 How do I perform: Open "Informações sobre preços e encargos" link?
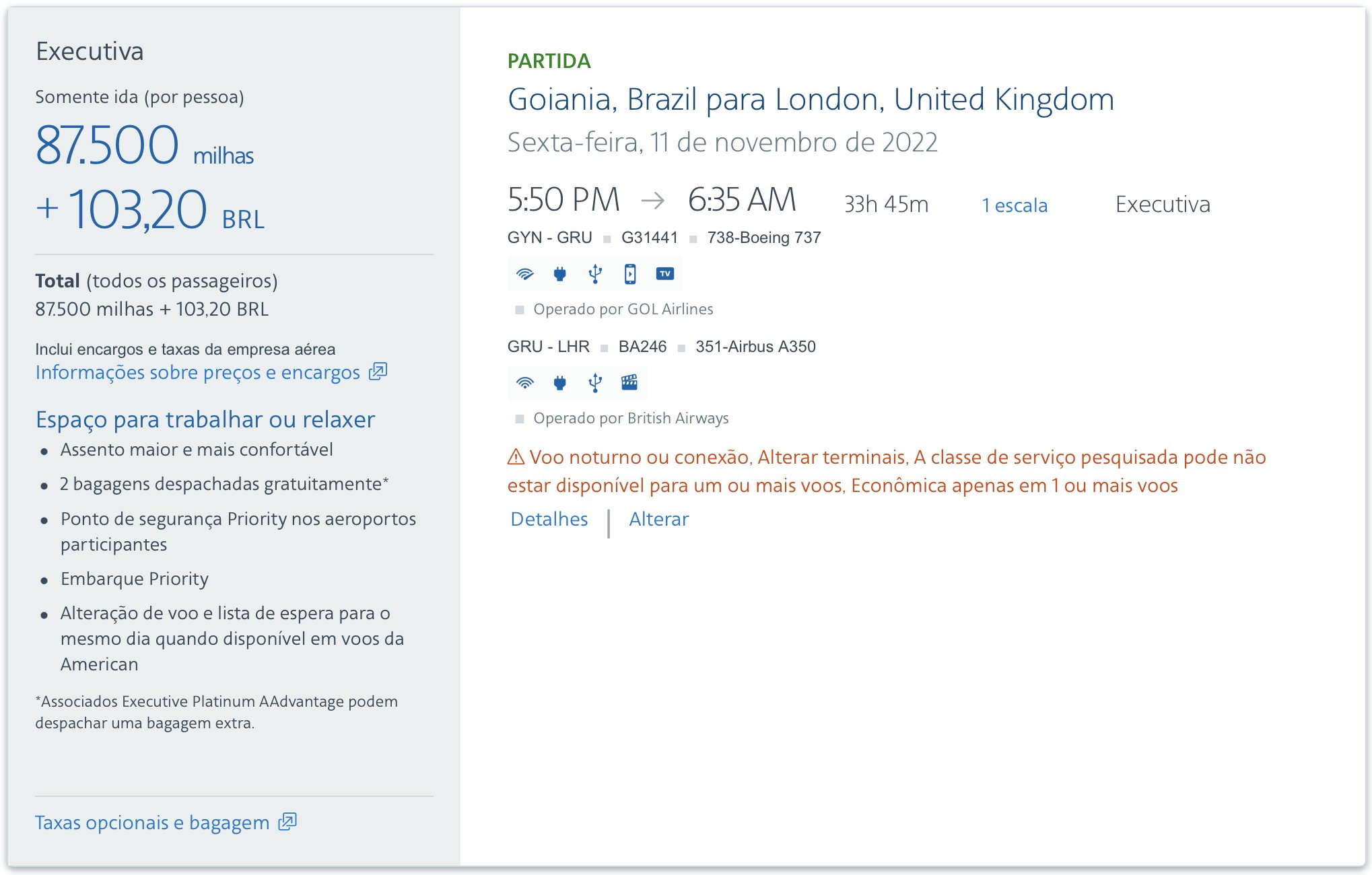[198, 372]
